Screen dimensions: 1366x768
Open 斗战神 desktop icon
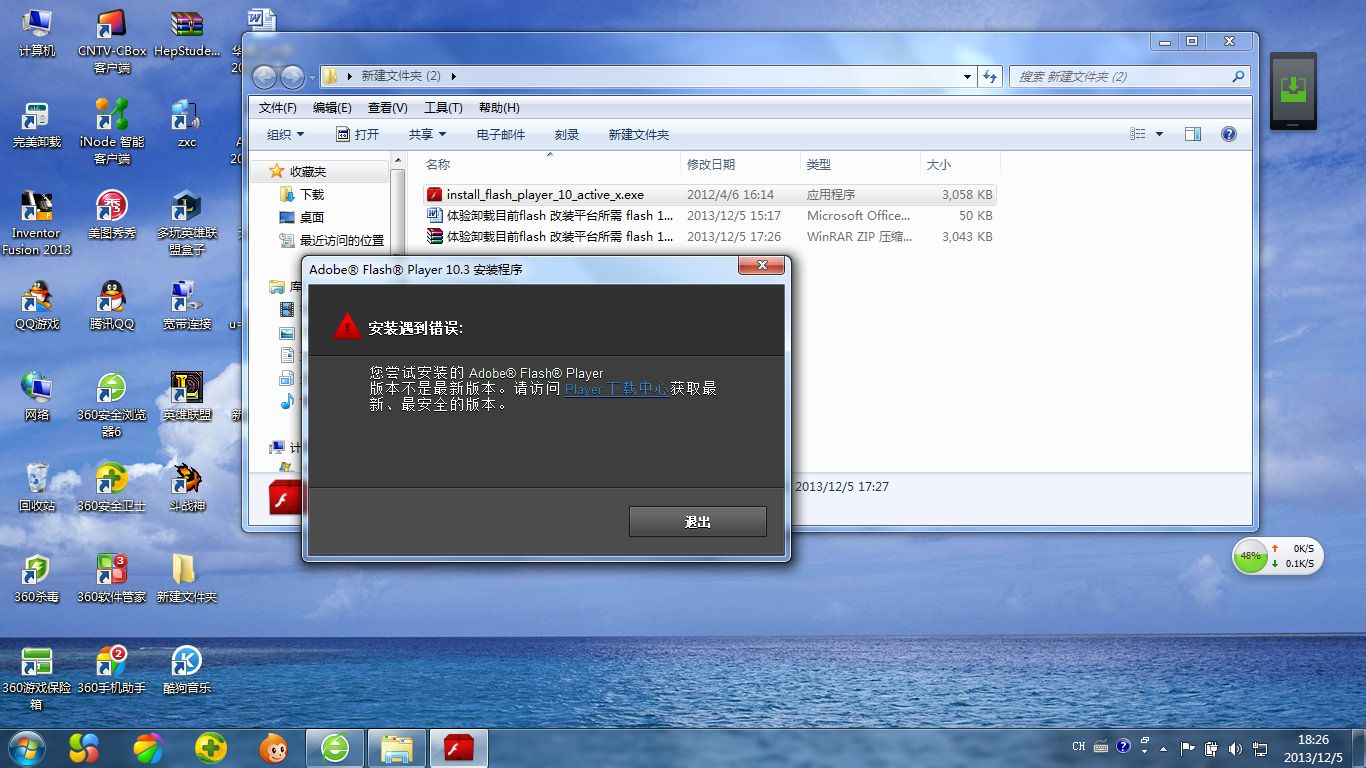click(187, 488)
